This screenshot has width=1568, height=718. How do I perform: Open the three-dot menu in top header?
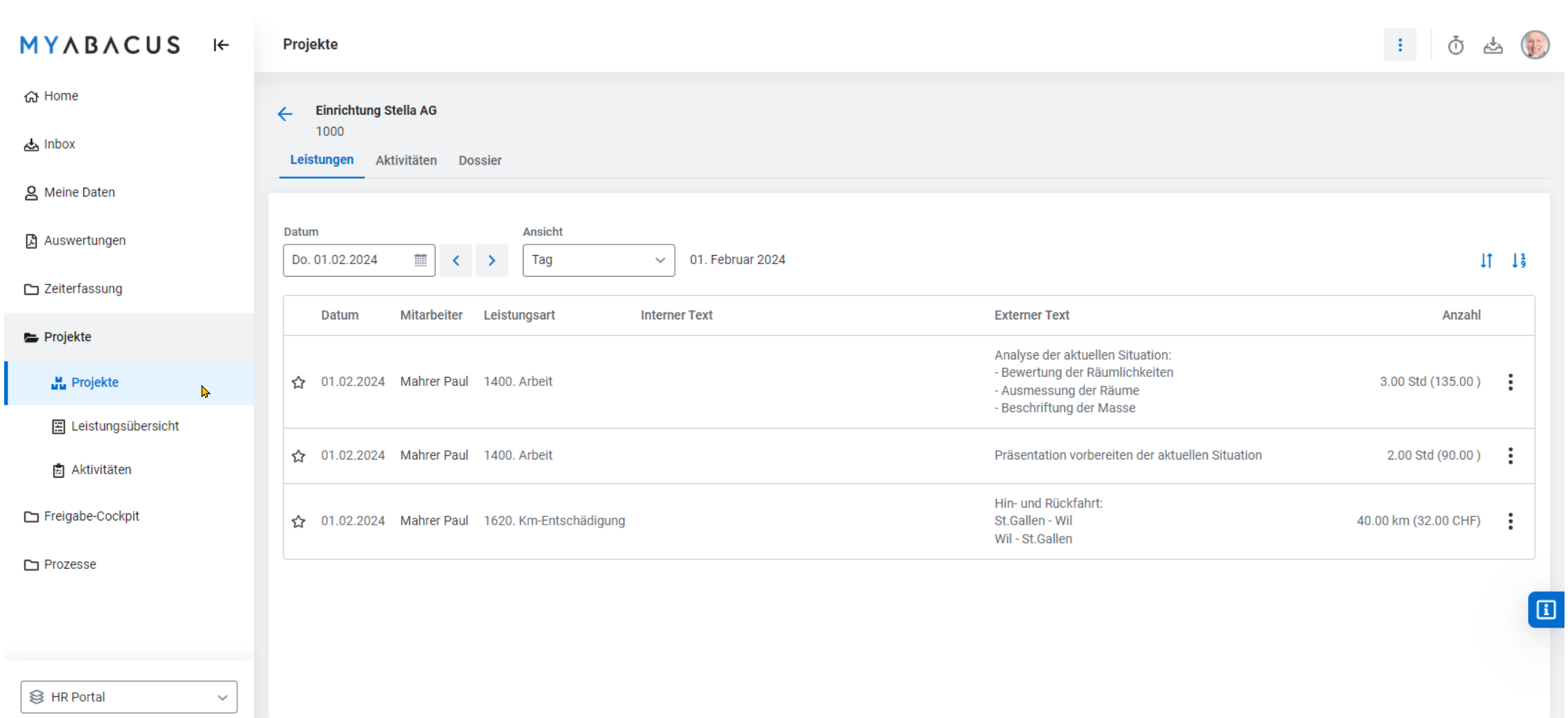[1399, 45]
